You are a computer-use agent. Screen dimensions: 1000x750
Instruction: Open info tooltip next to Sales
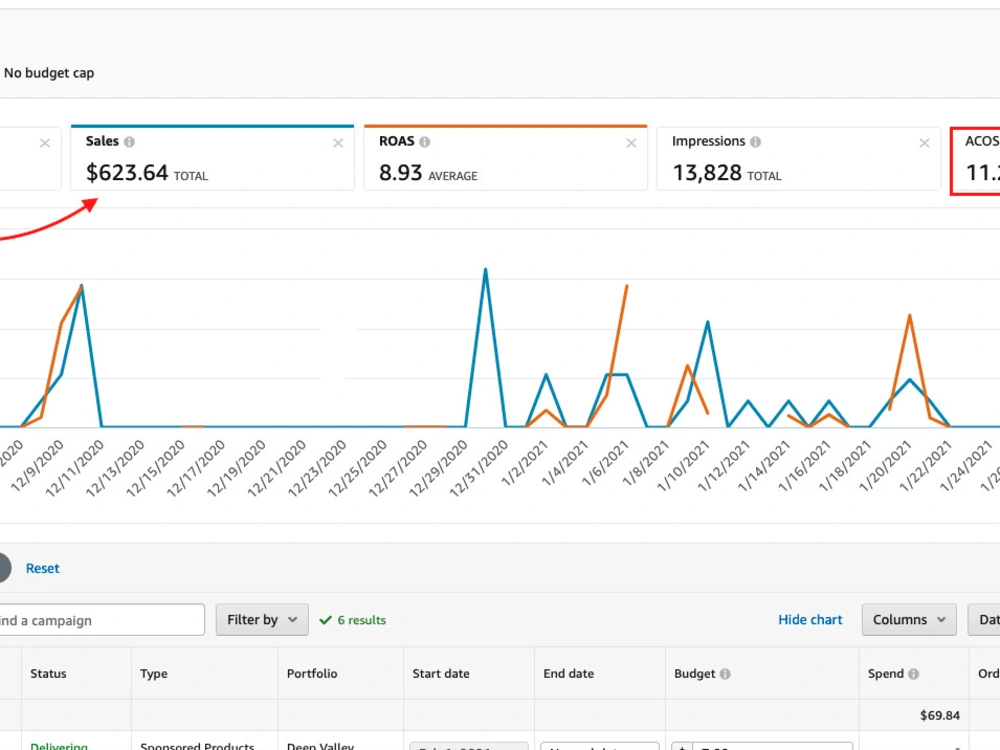click(129, 142)
